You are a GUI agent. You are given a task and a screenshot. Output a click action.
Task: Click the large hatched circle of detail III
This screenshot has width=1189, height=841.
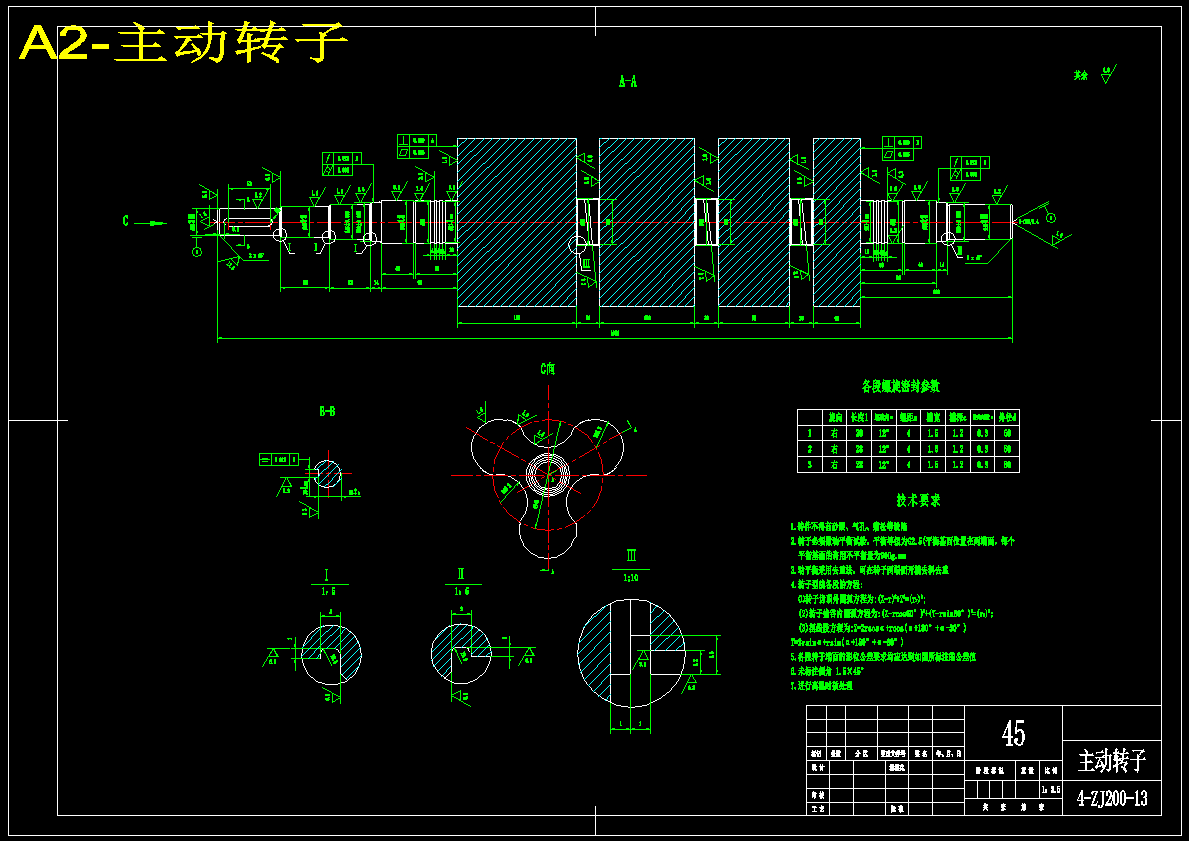[631, 653]
